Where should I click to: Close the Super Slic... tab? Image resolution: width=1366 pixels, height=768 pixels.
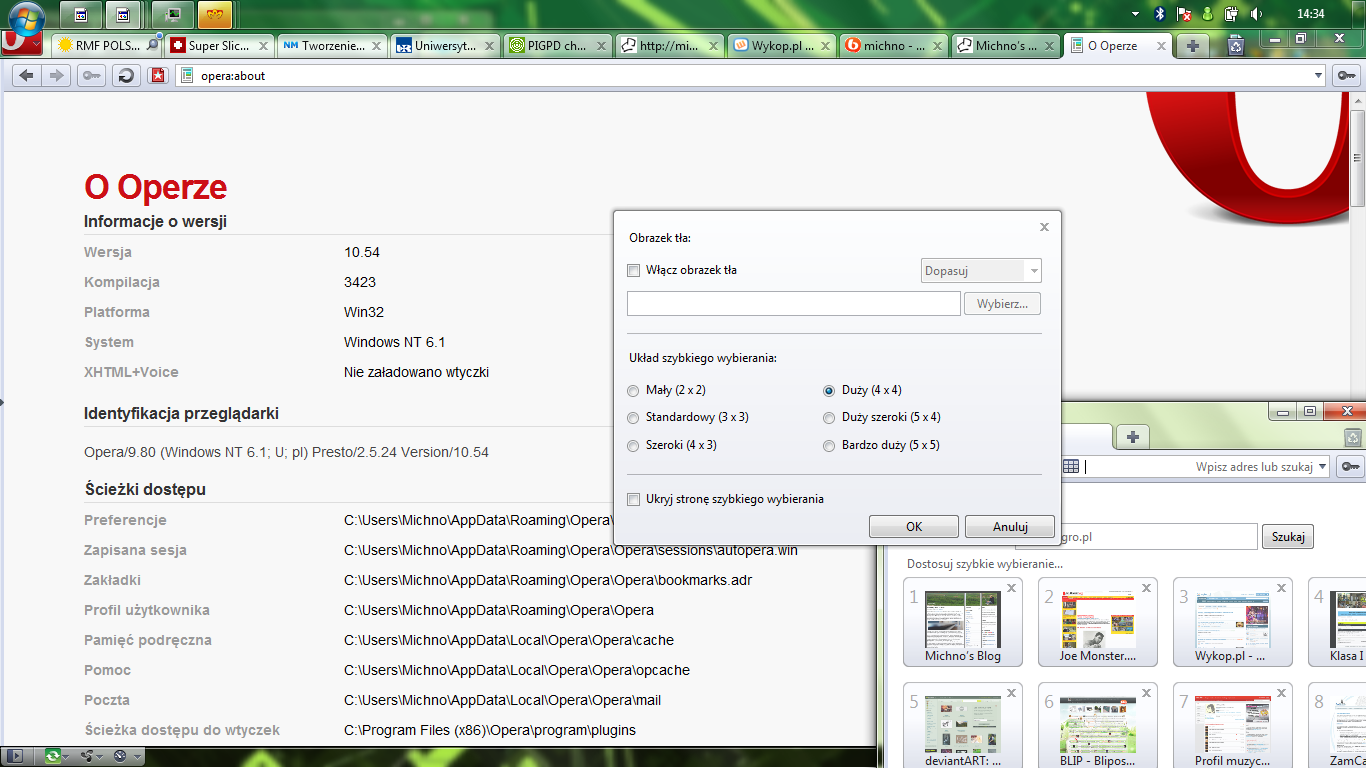264,46
